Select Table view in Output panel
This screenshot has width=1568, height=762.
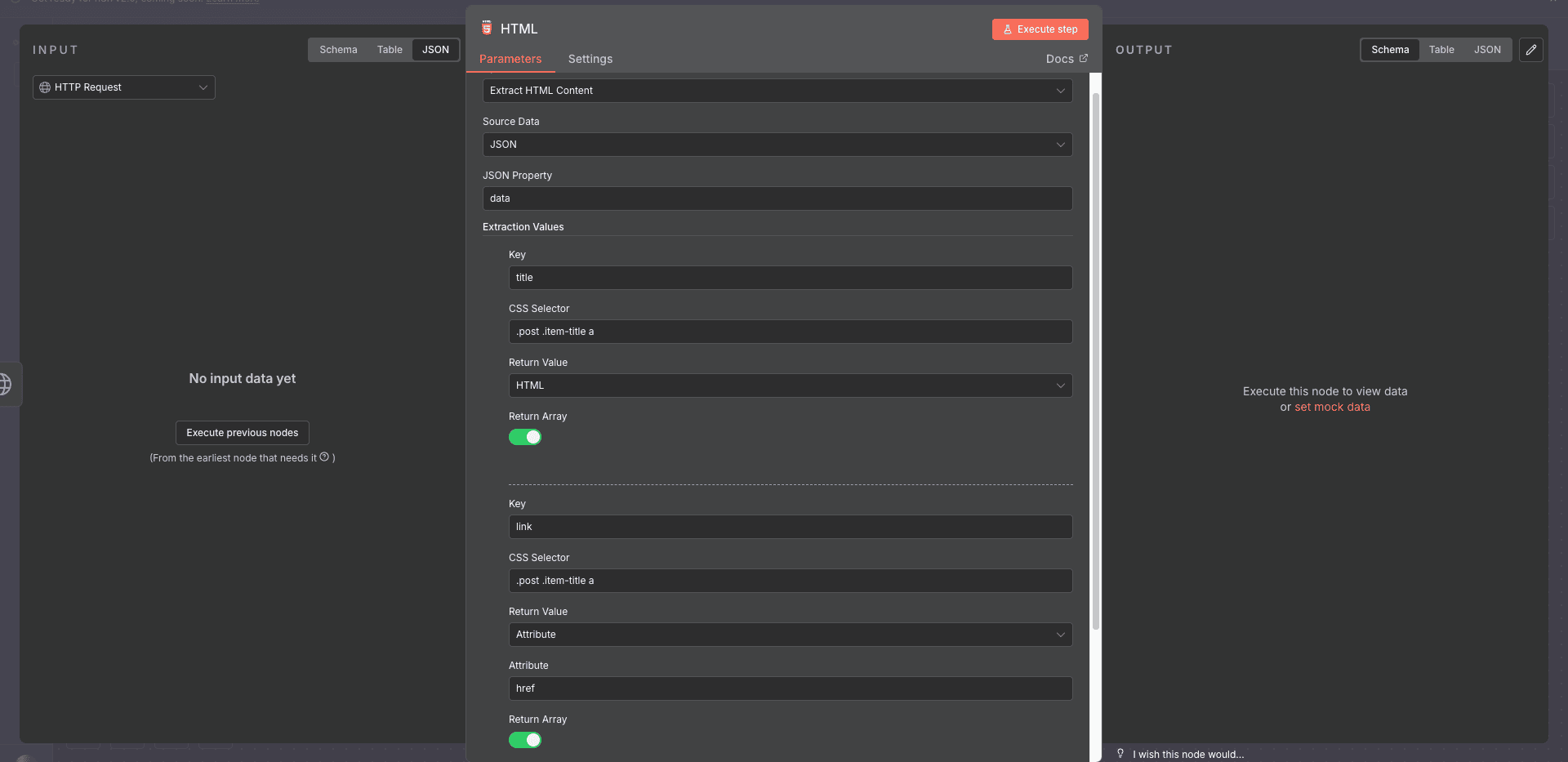(1441, 50)
